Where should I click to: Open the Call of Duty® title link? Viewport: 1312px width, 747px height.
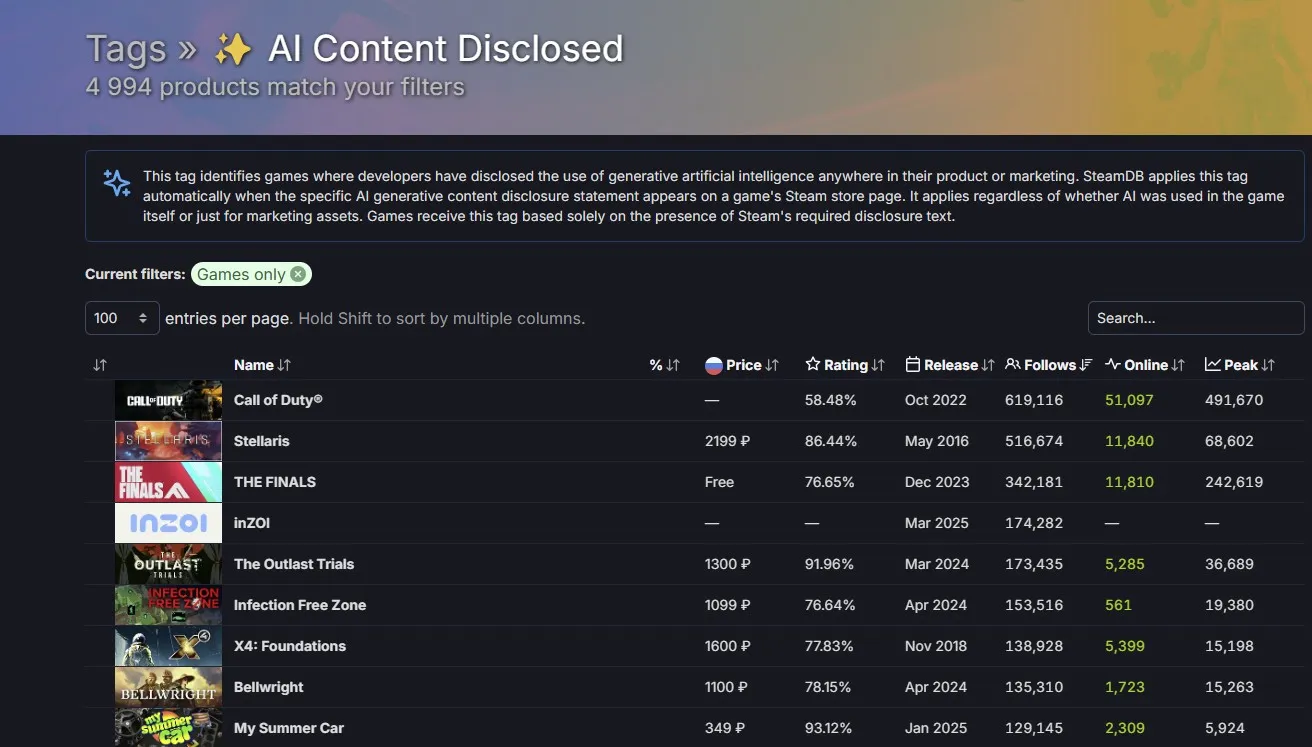(278, 400)
